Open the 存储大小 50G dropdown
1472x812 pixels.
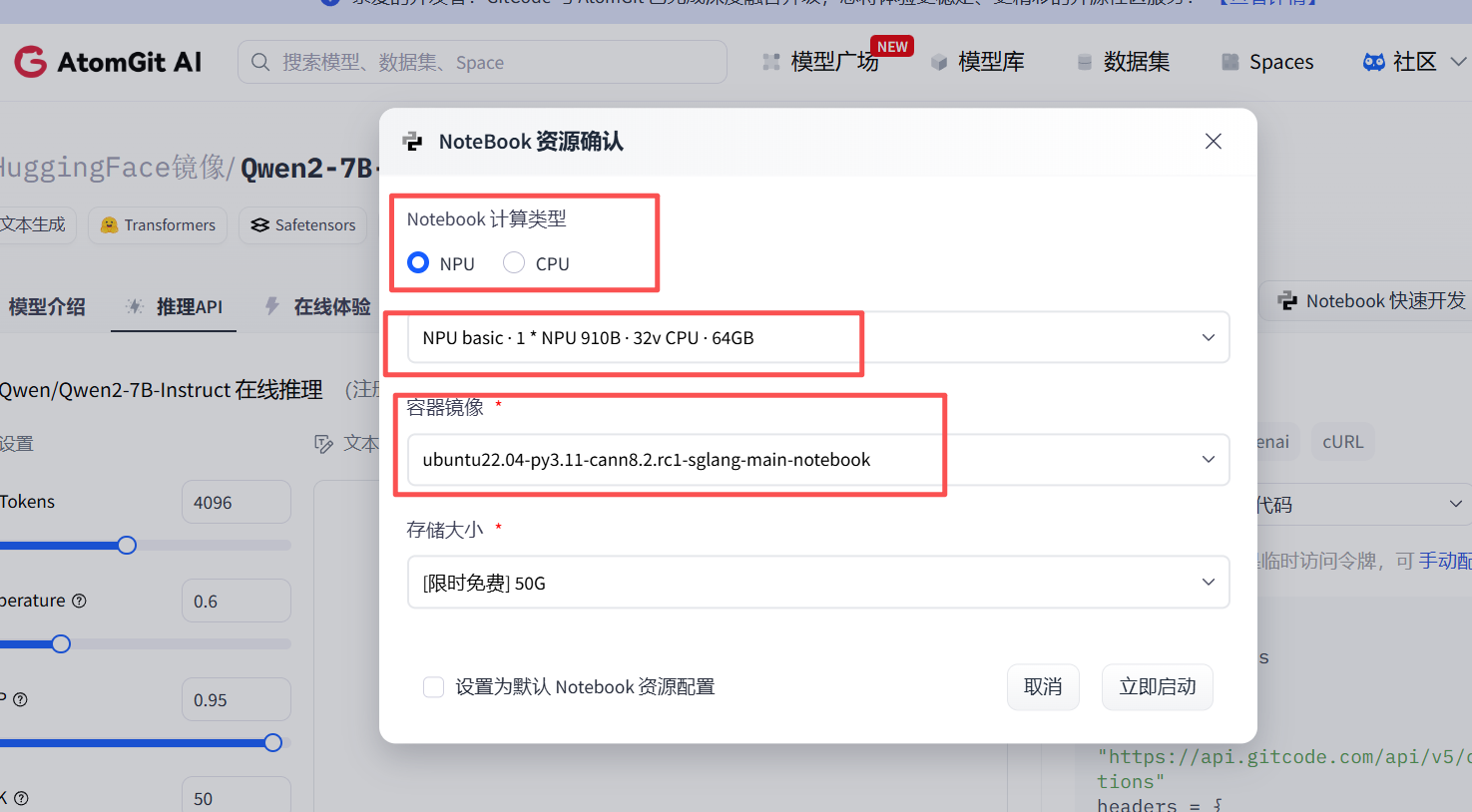[x=818, y=583]
